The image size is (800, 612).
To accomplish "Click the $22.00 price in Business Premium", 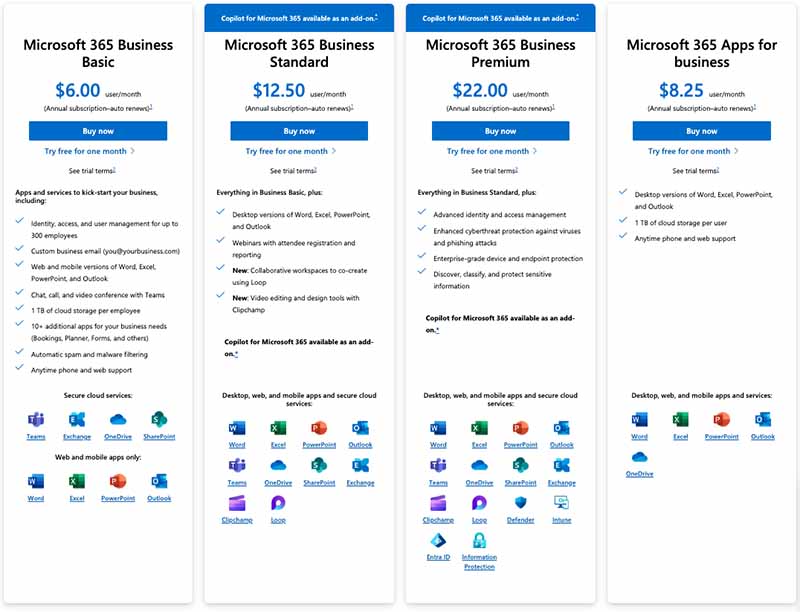I will [x=480, y=90].
